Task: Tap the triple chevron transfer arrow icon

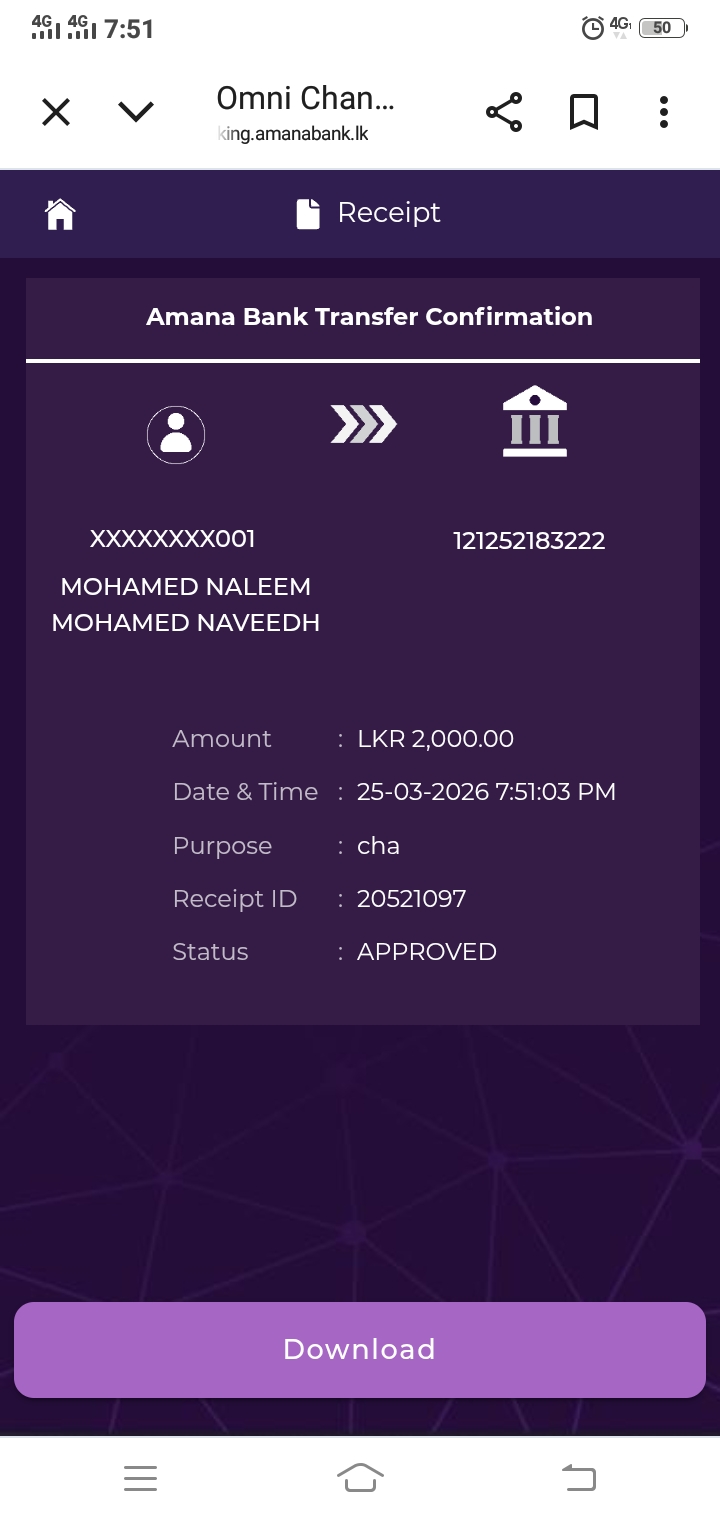Action: click(363, 425)
